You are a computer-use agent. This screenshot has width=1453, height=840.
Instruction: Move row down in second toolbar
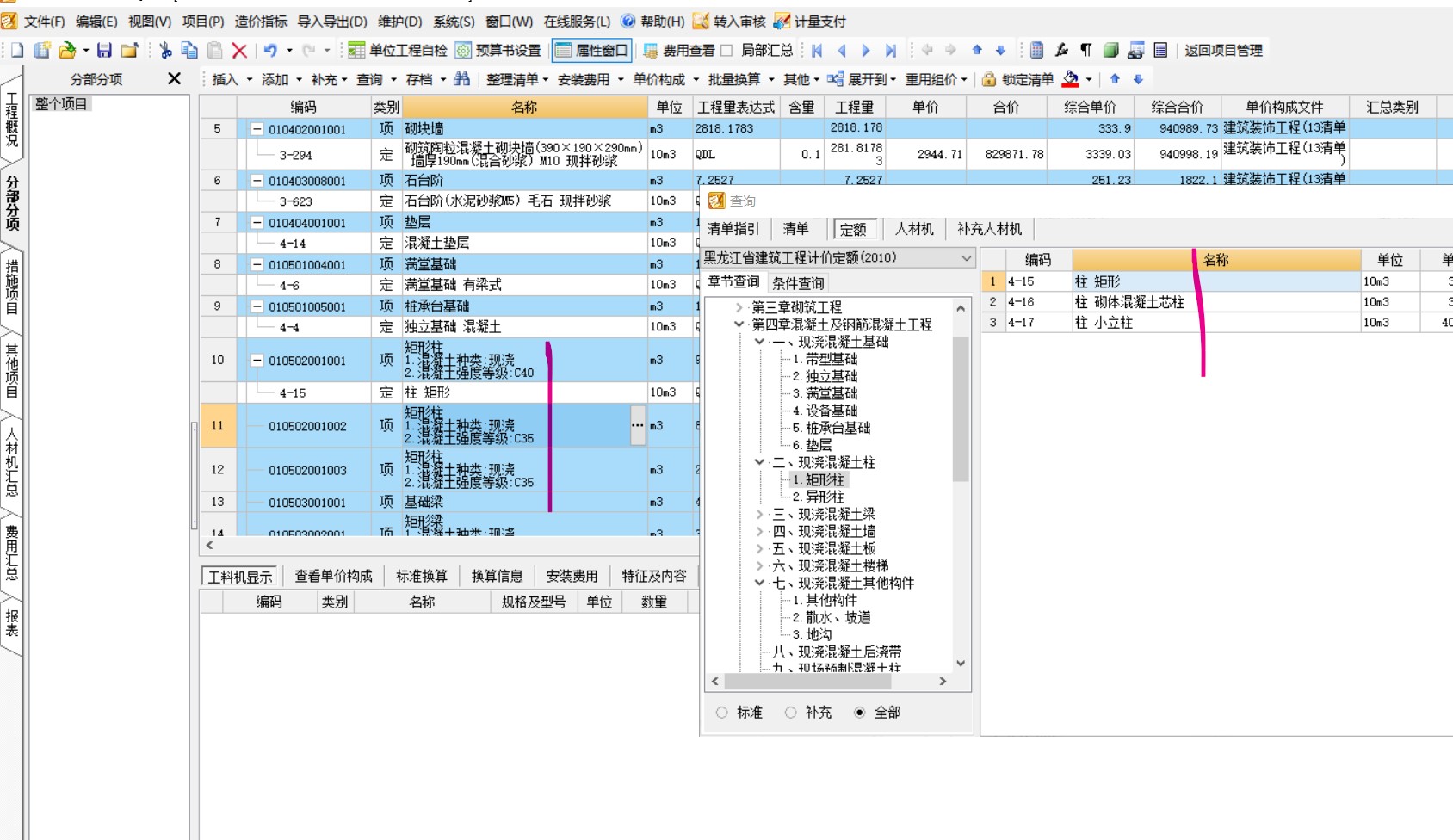coord(1138,79)
